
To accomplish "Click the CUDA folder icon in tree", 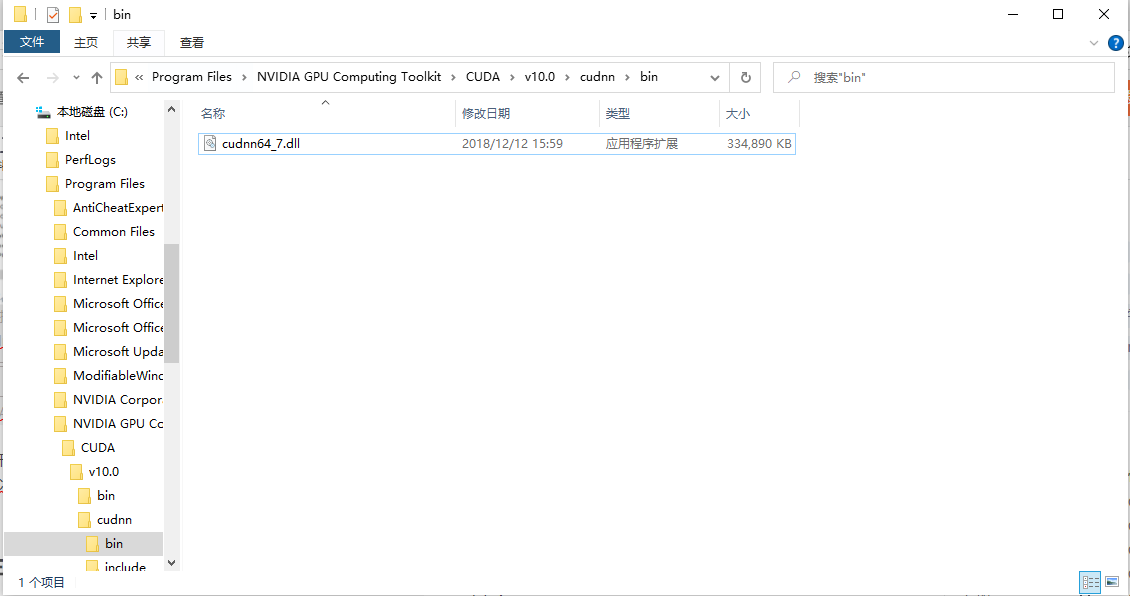I will point(68,448).
